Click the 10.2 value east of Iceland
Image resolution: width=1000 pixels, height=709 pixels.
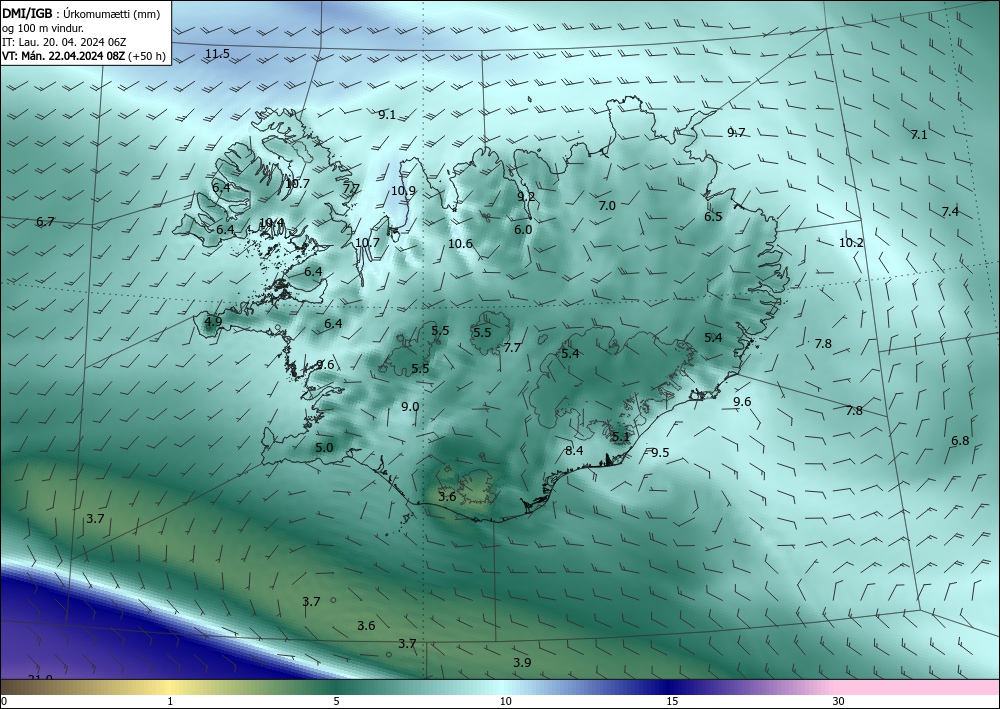point(851,242)
